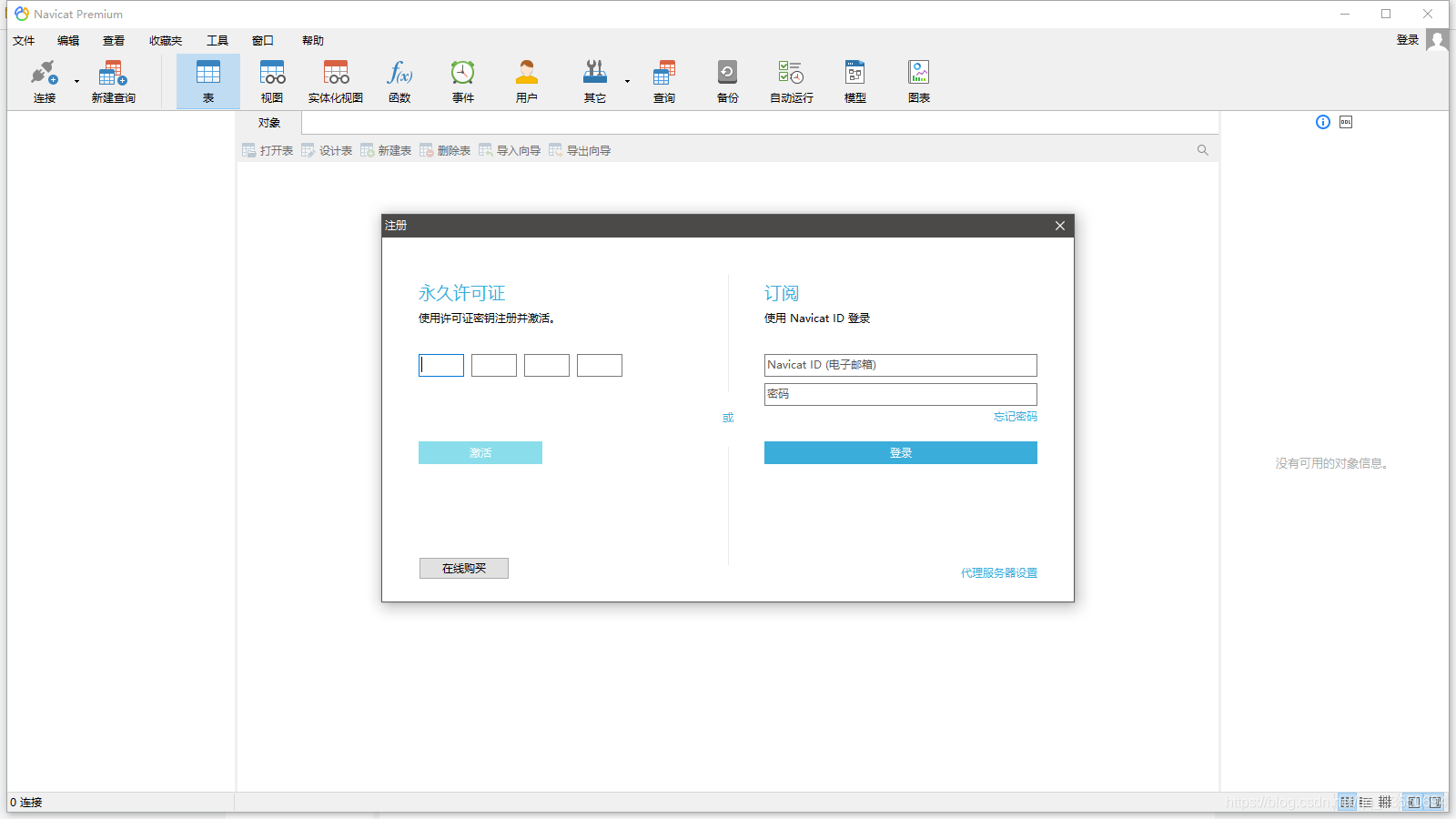This screenshot has width=1456, height=819.
Task: Select the Function (函数) f(x) icon
Action: pos(399,73)
